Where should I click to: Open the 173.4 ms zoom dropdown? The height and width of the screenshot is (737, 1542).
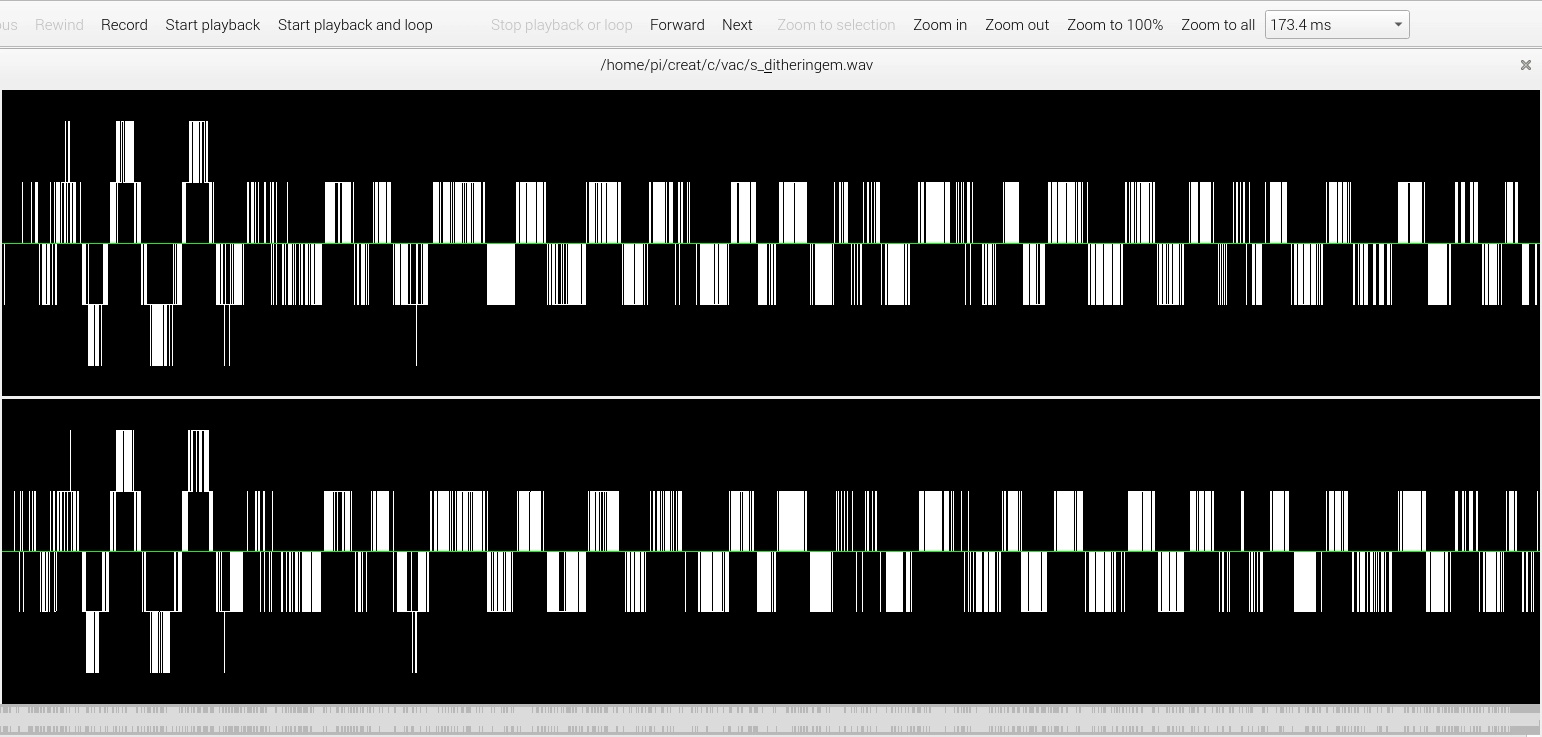(x=1337, y=25)
